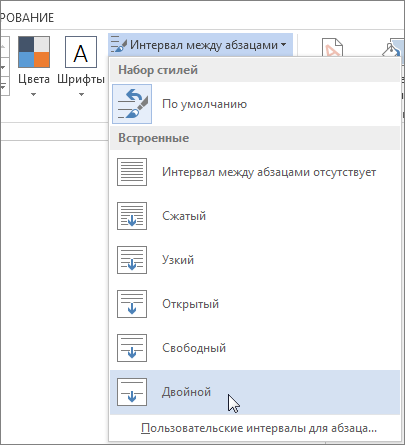The image size is (405, 445).
Task: Click the Шрифты letter A icon
Action: (x=81, y=52)
